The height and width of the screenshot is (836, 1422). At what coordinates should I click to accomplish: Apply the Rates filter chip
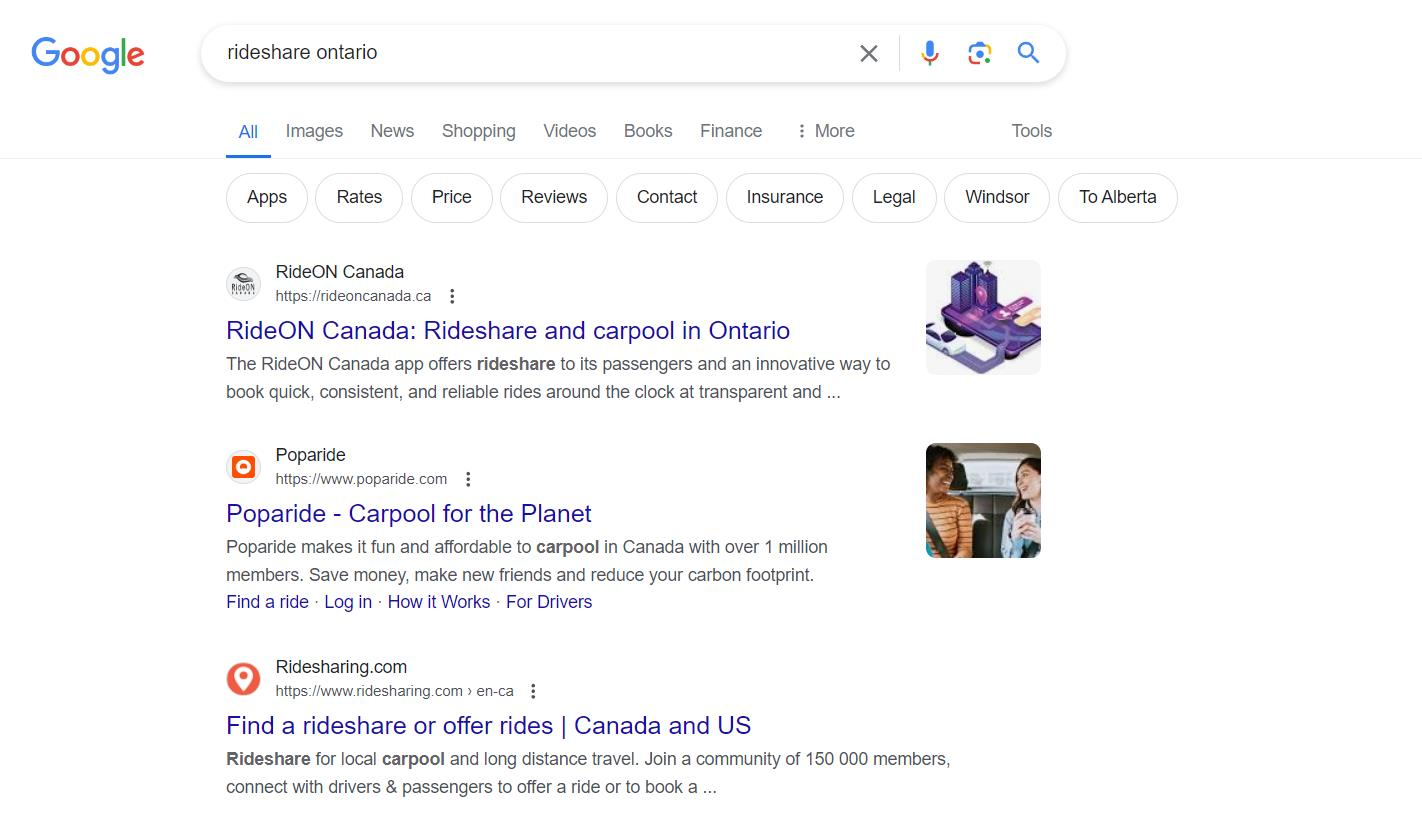[x=359, y=197]
